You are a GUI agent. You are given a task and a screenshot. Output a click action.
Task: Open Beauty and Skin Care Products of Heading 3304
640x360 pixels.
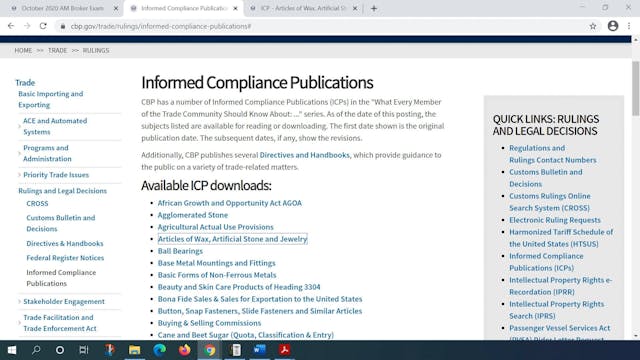tap(239, 287)
